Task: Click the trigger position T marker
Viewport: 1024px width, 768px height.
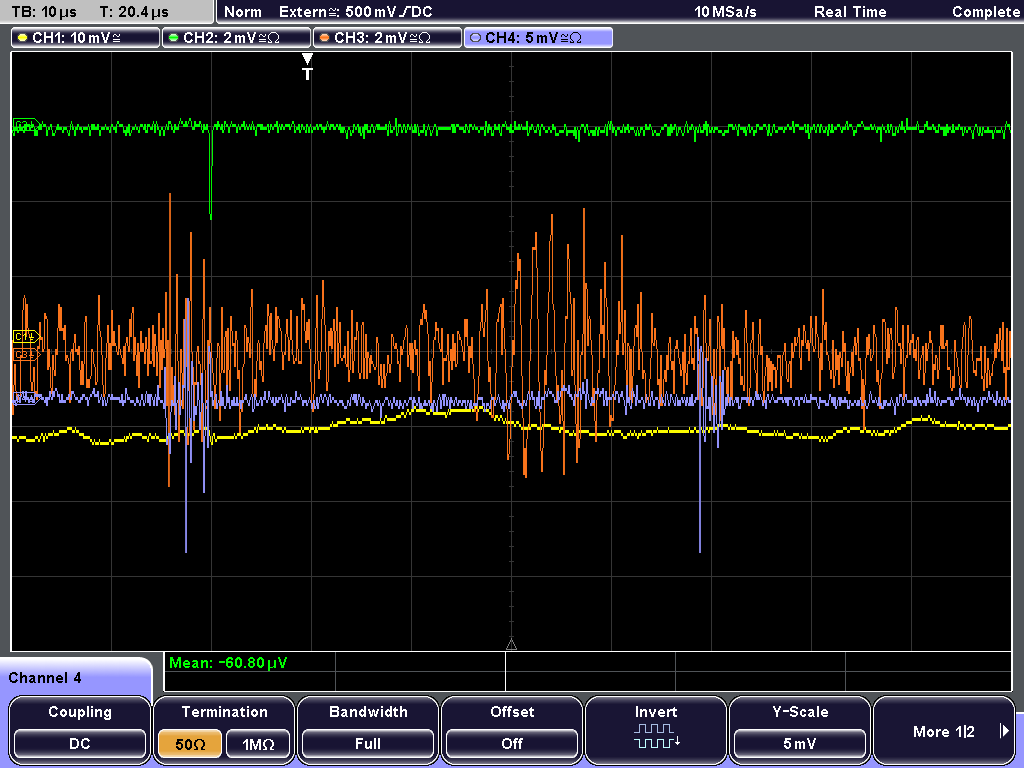Action: [x=307, y=67]
